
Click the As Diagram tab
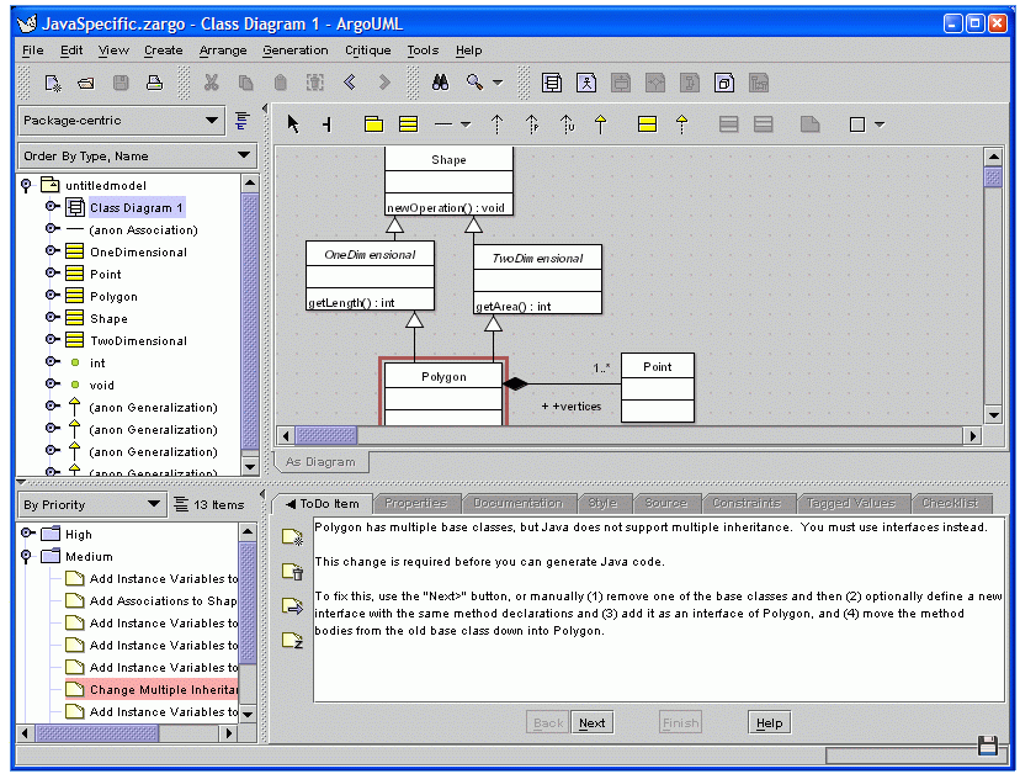321,461
